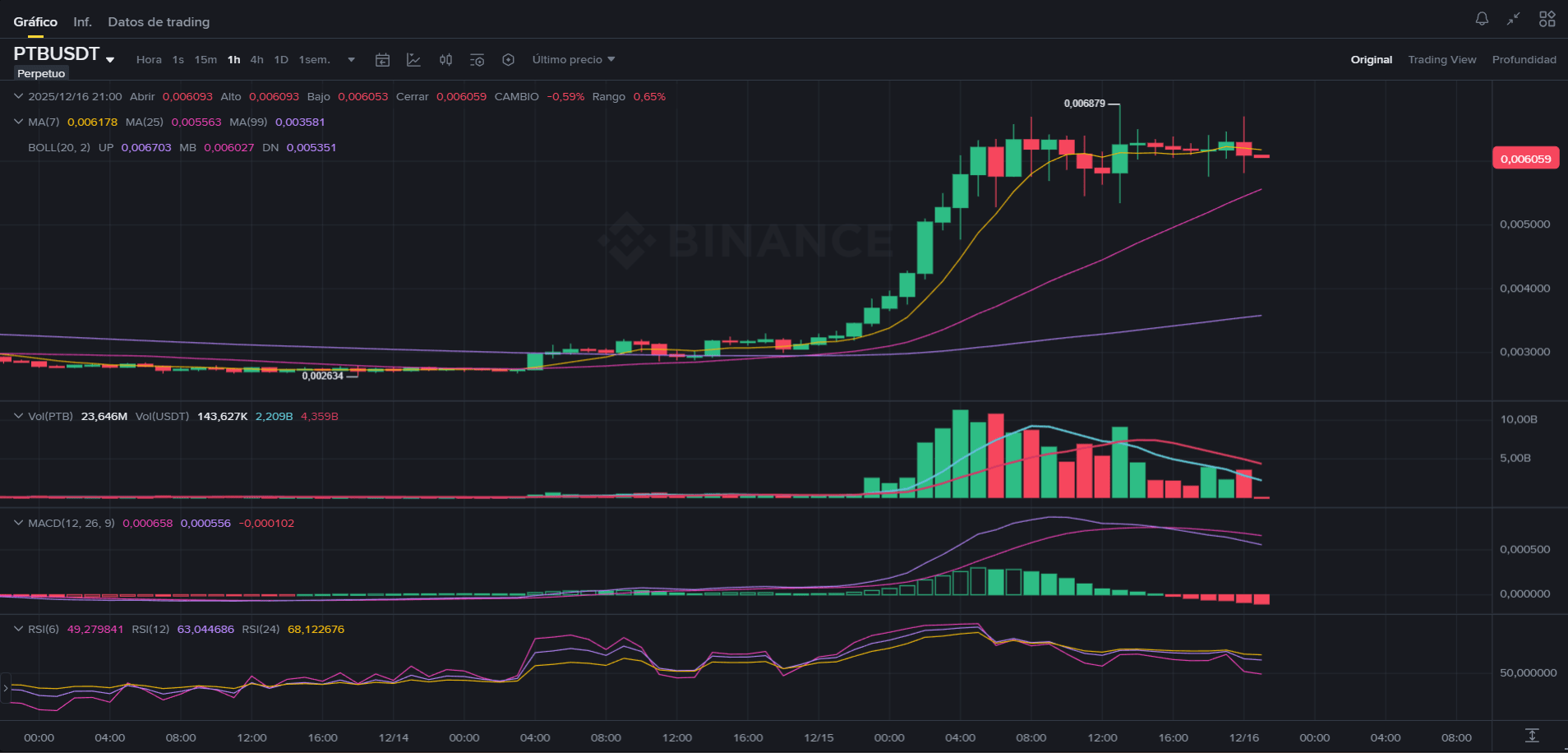Expand the left side panel arrow
1568x753 pixels.
click(6, 688)
